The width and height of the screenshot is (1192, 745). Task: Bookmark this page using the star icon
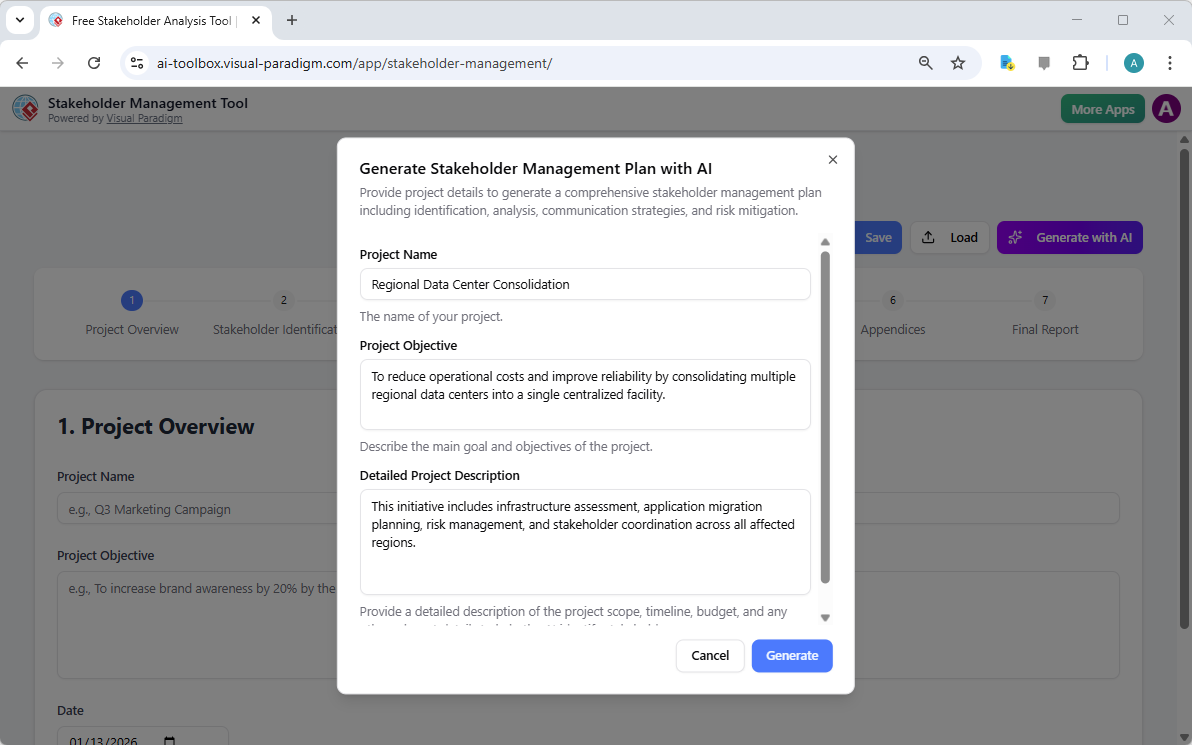(x=958, y=62)
